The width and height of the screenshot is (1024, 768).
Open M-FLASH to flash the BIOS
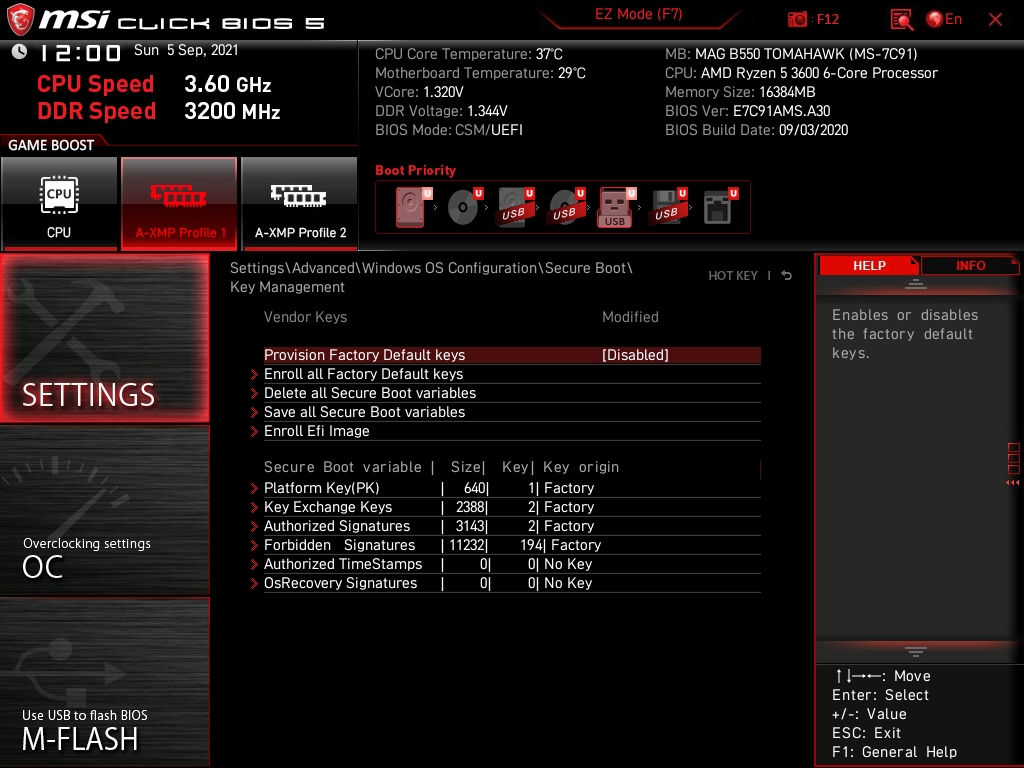click(x=104, y=683)
